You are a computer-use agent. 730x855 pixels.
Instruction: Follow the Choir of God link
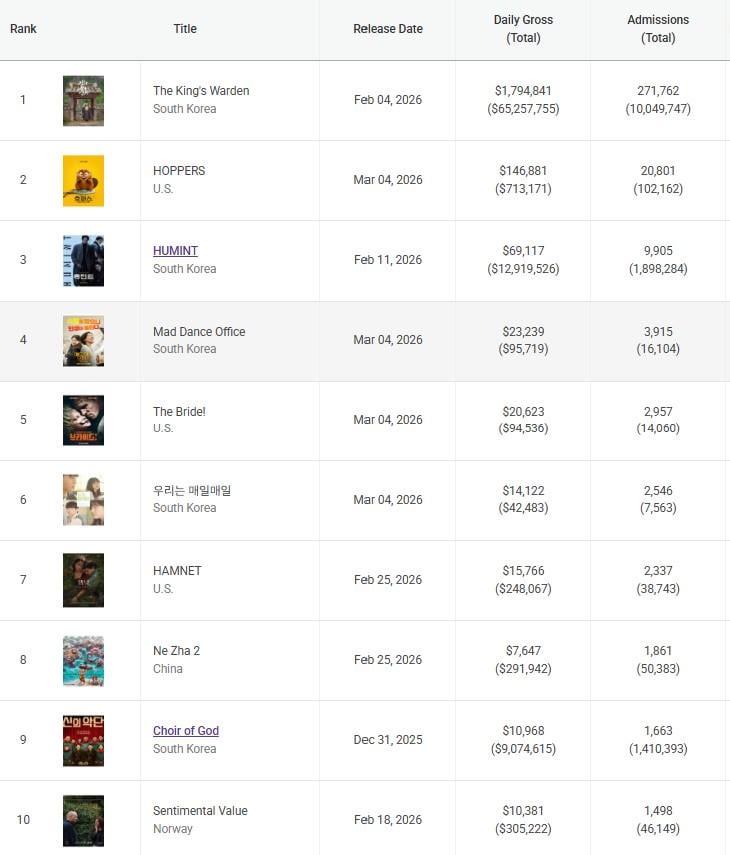(185, 731)
